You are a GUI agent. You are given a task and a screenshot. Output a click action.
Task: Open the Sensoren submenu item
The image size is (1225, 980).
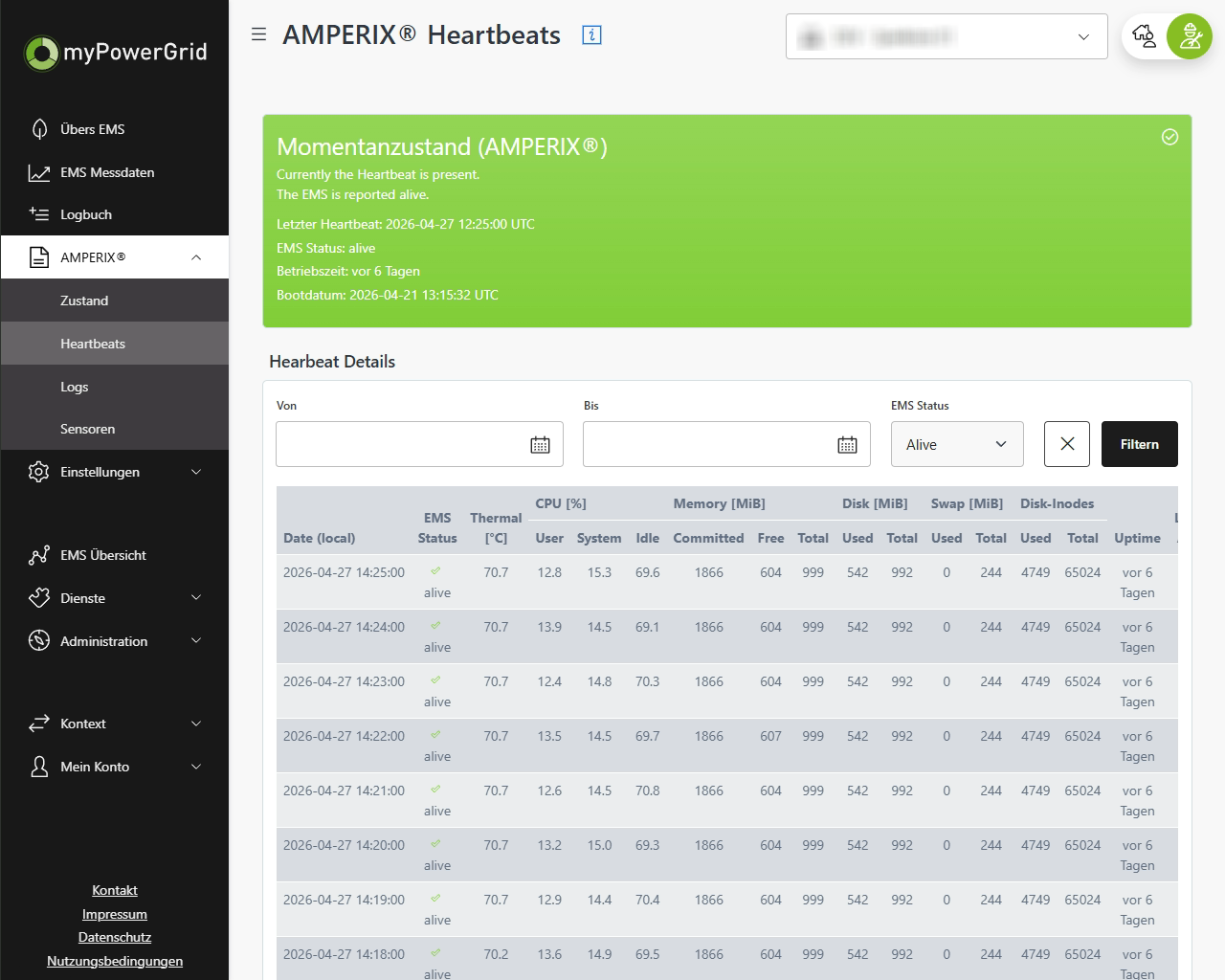click(115, 429)
